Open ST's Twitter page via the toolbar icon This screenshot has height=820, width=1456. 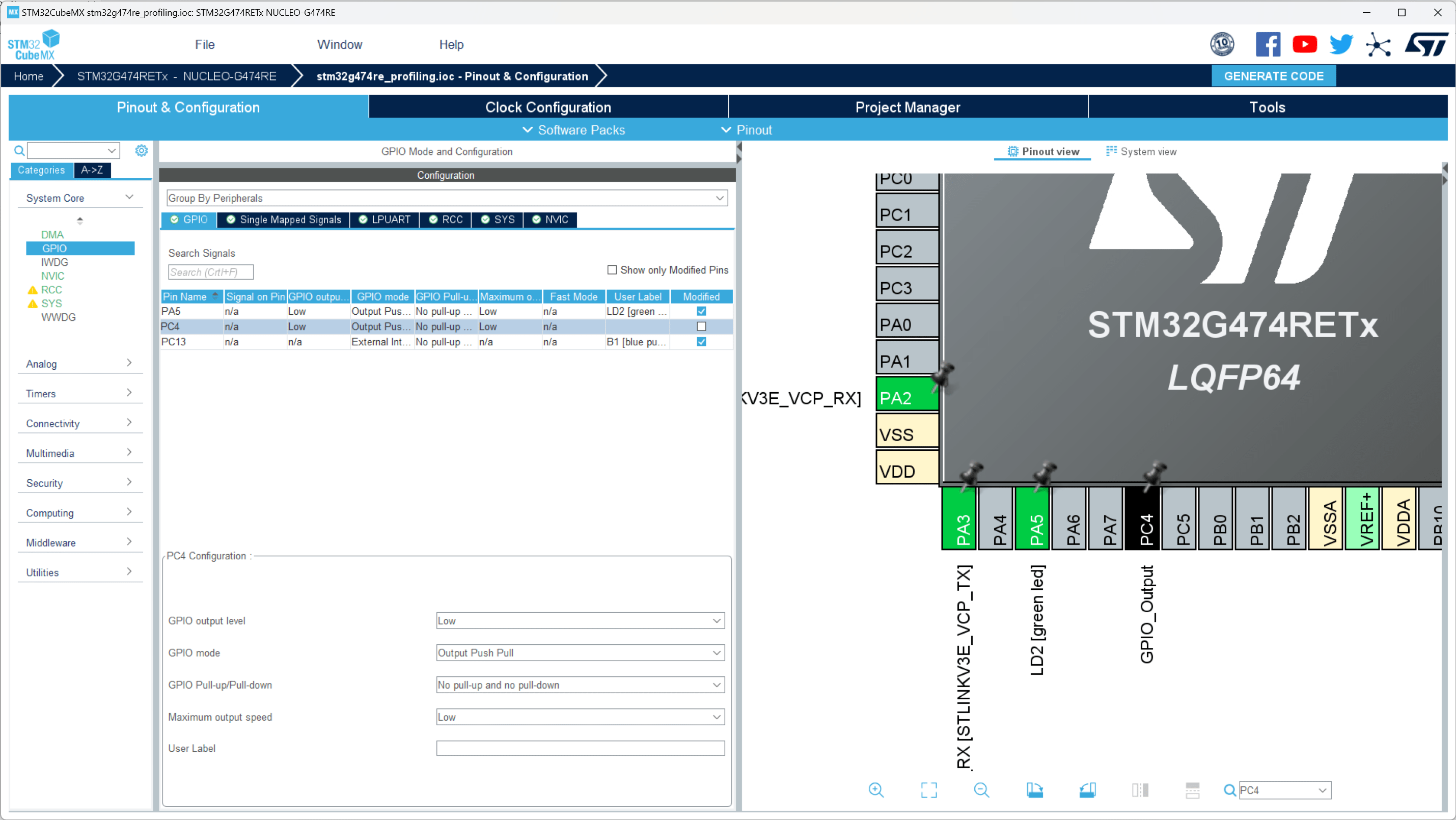(x=1341, y=44)
